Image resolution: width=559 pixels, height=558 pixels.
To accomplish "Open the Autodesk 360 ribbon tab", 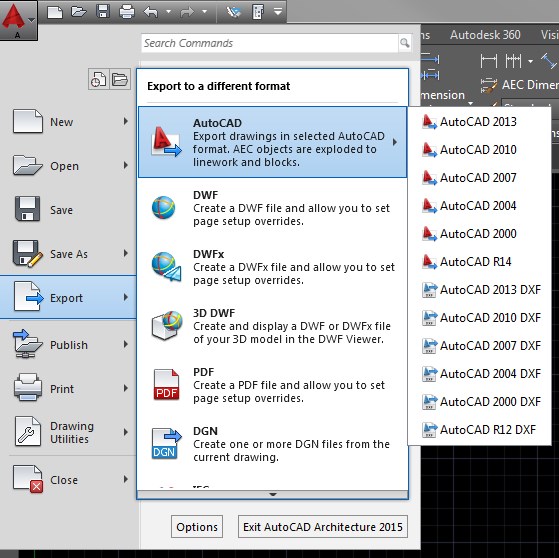I will (x=485, y=35).
